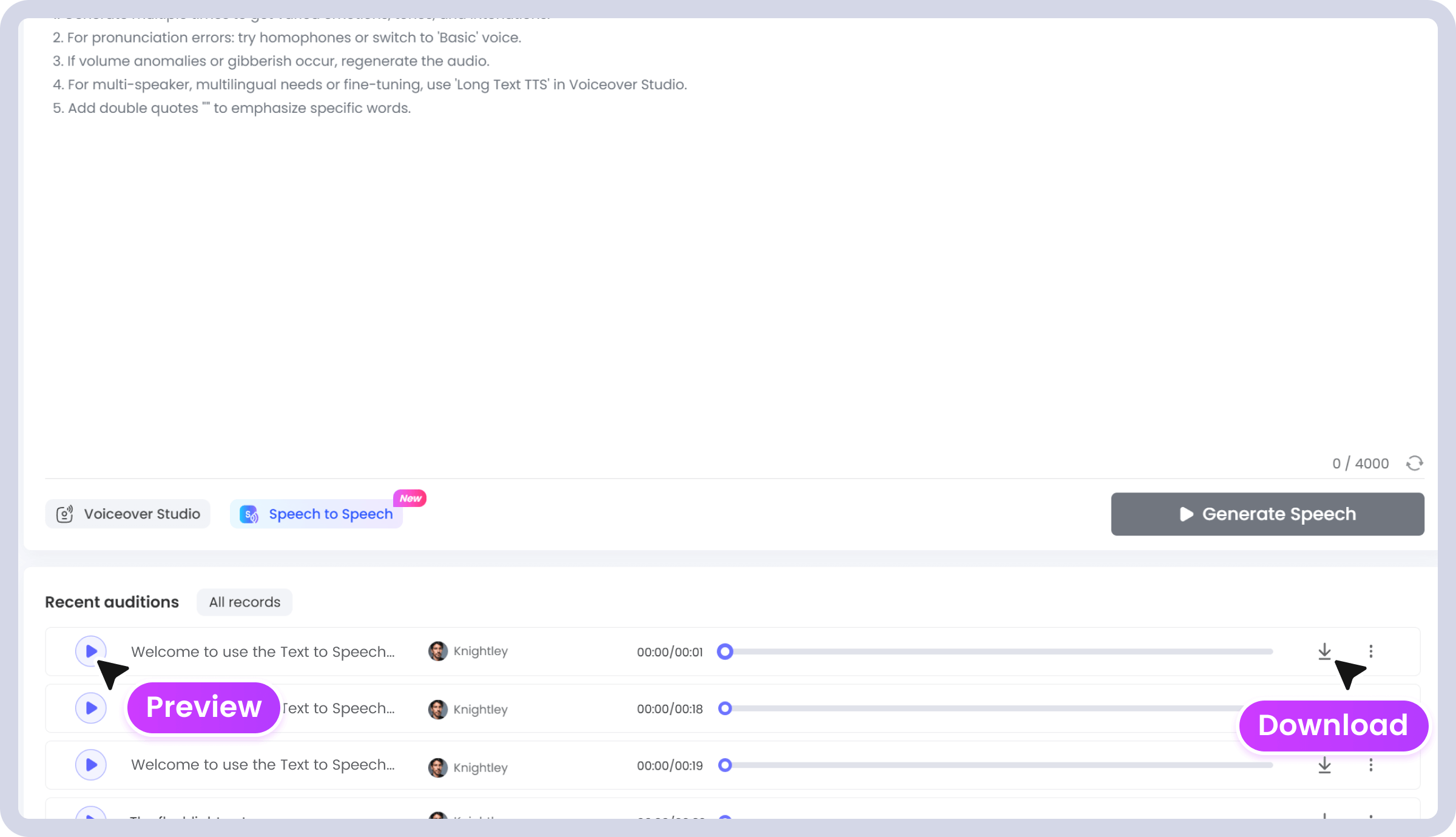Download the first 00:01 audition audio
This screenshot has height=837, width=1456.
coord(1324,651)
